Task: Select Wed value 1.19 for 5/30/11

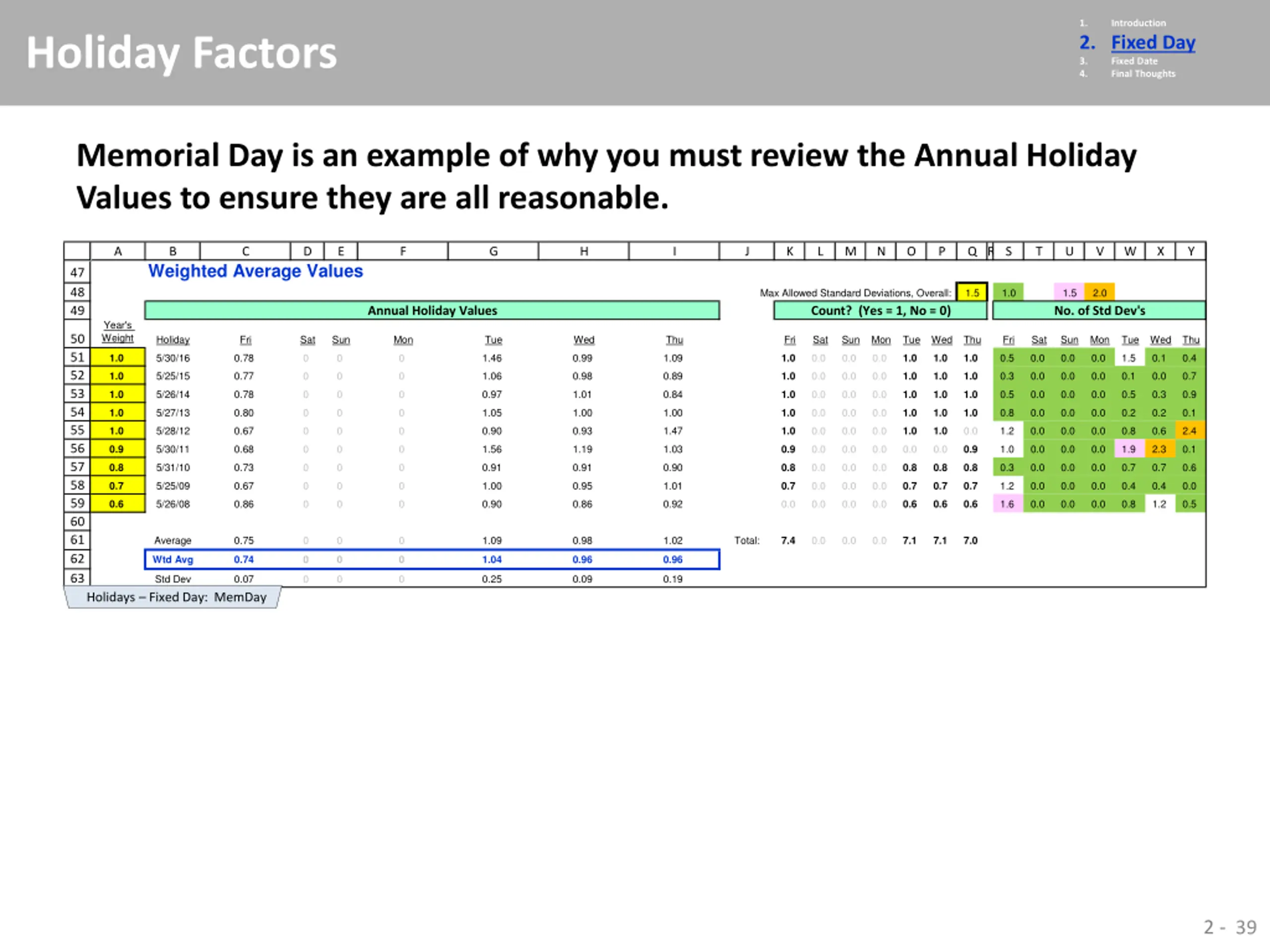Action: click(x=582, y=449)
